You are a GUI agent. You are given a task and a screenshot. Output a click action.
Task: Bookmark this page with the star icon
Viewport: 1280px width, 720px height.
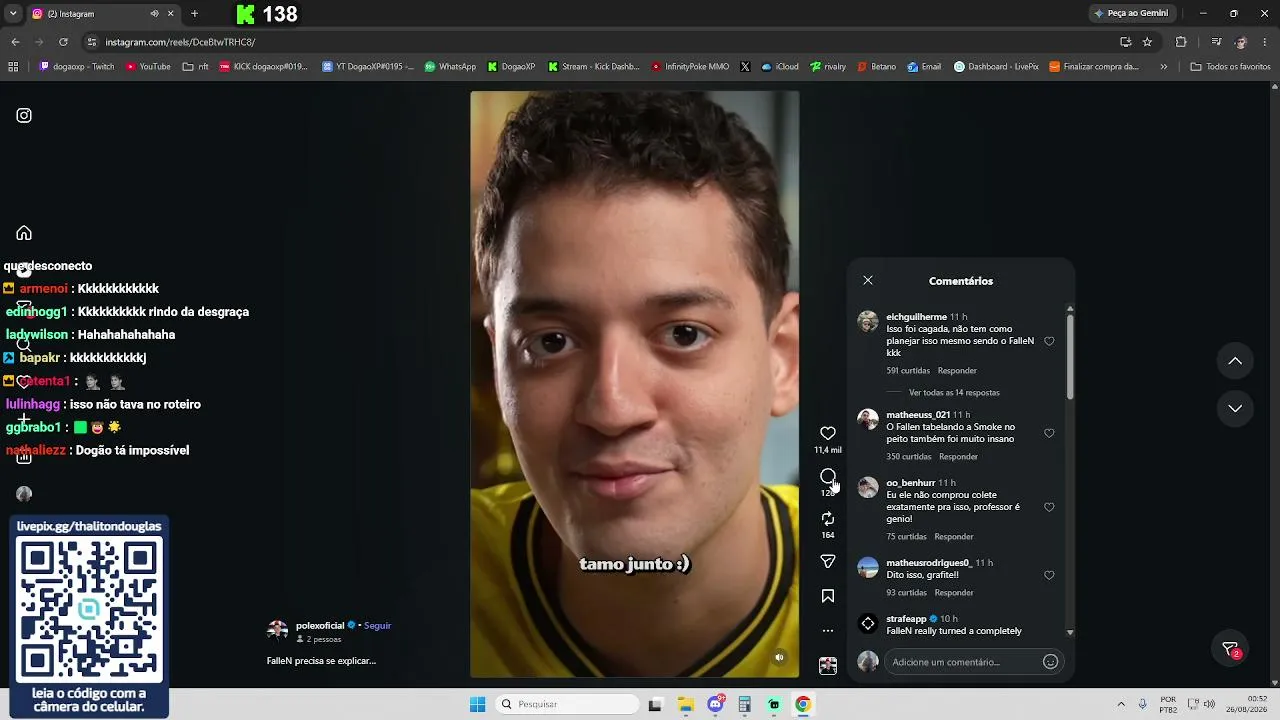1147,42
